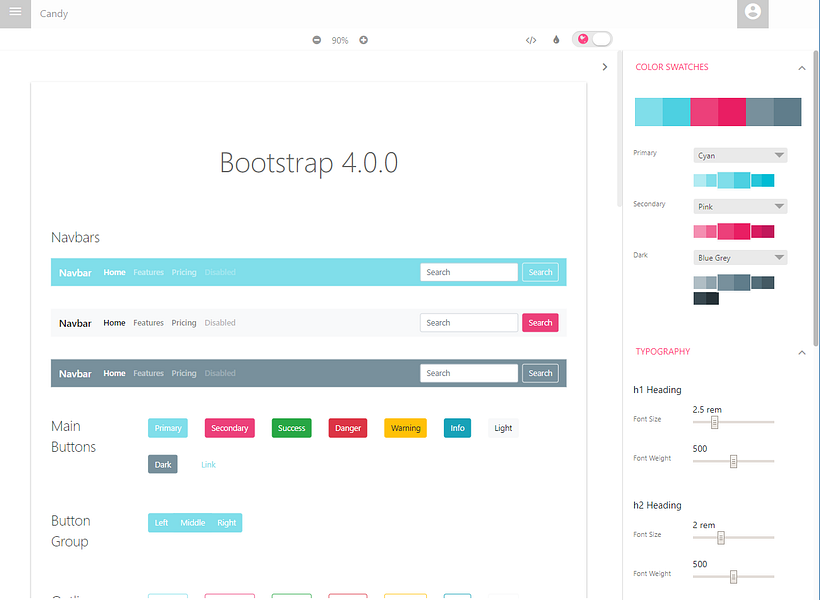820x600 pixels.
Task: Click the Search button in the cyan navbar
Action: tap(540, 272)
